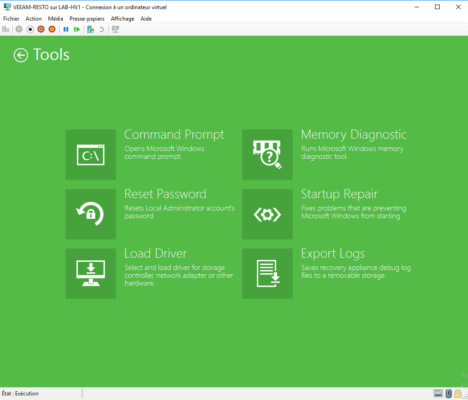This screenshot has height=400, width=468.
Task: Click the "État : Exécution" status text
Action: (x=20, y=394)
